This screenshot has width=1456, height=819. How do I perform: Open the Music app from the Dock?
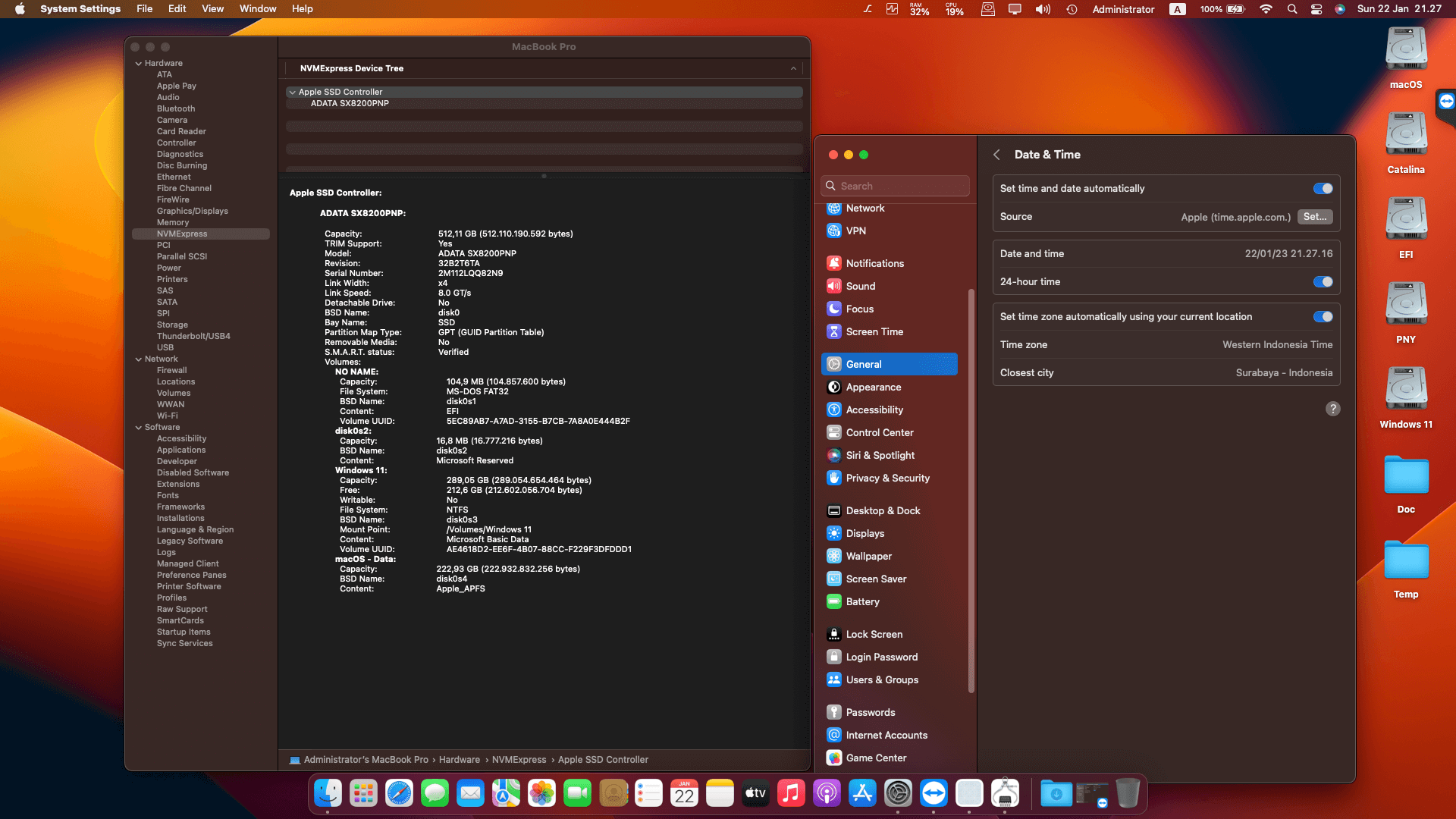tap(791, 793)
